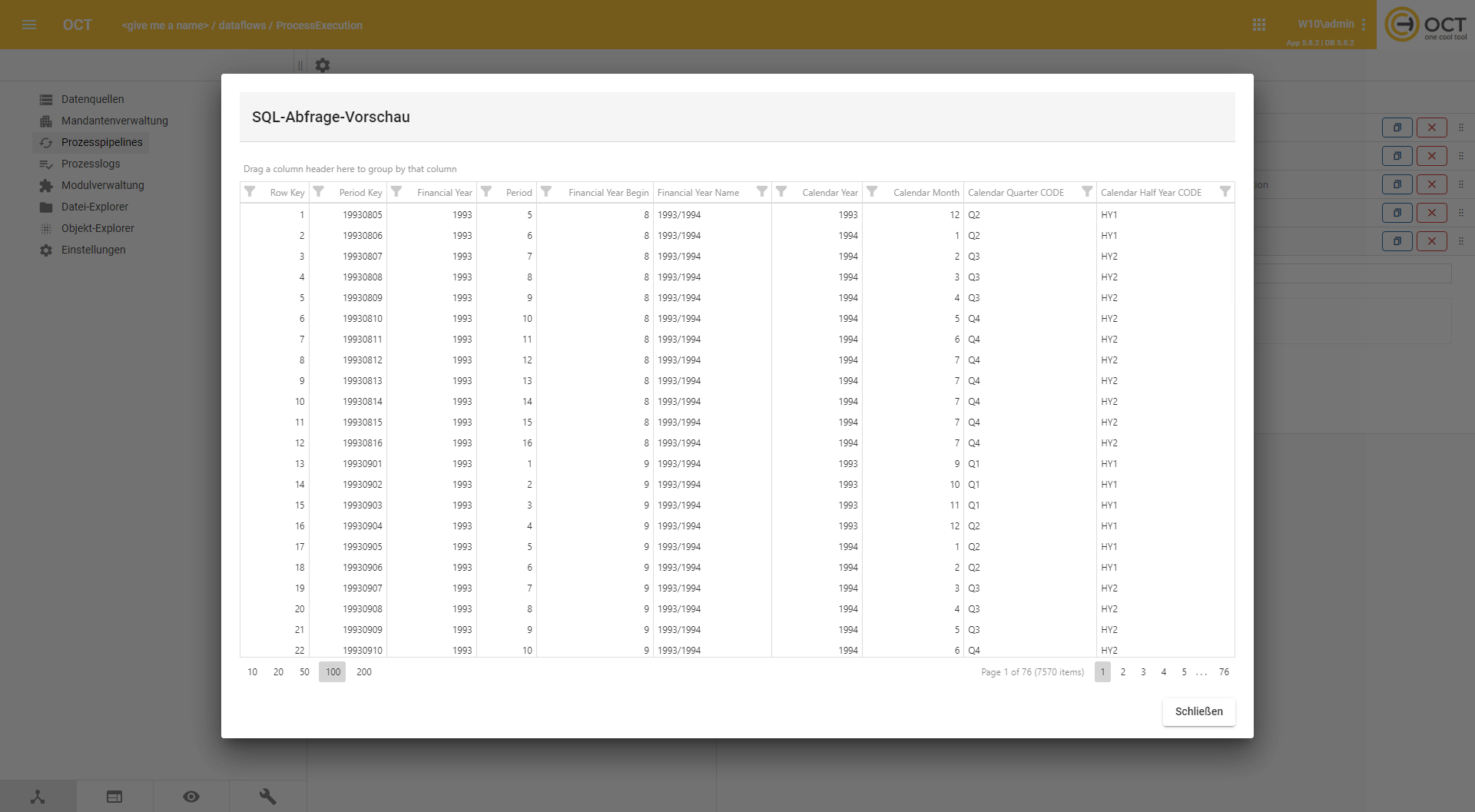This screenshot has width=1475, height=812.
Task: Select the wrench configuration view
Action: click(267, 797)
